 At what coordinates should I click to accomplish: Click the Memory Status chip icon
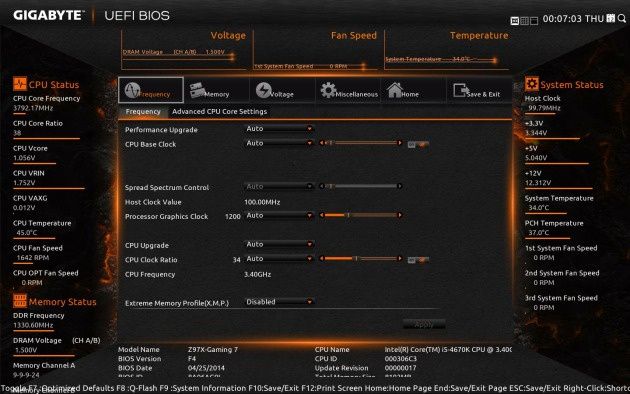point(20,301)
